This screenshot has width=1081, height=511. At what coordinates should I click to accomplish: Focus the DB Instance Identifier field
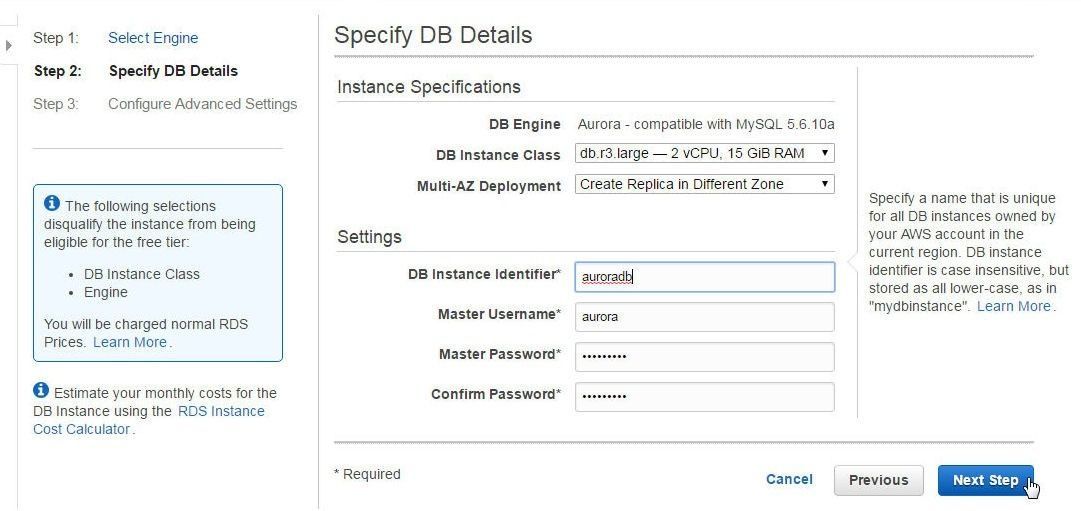[x=705, y=277]
